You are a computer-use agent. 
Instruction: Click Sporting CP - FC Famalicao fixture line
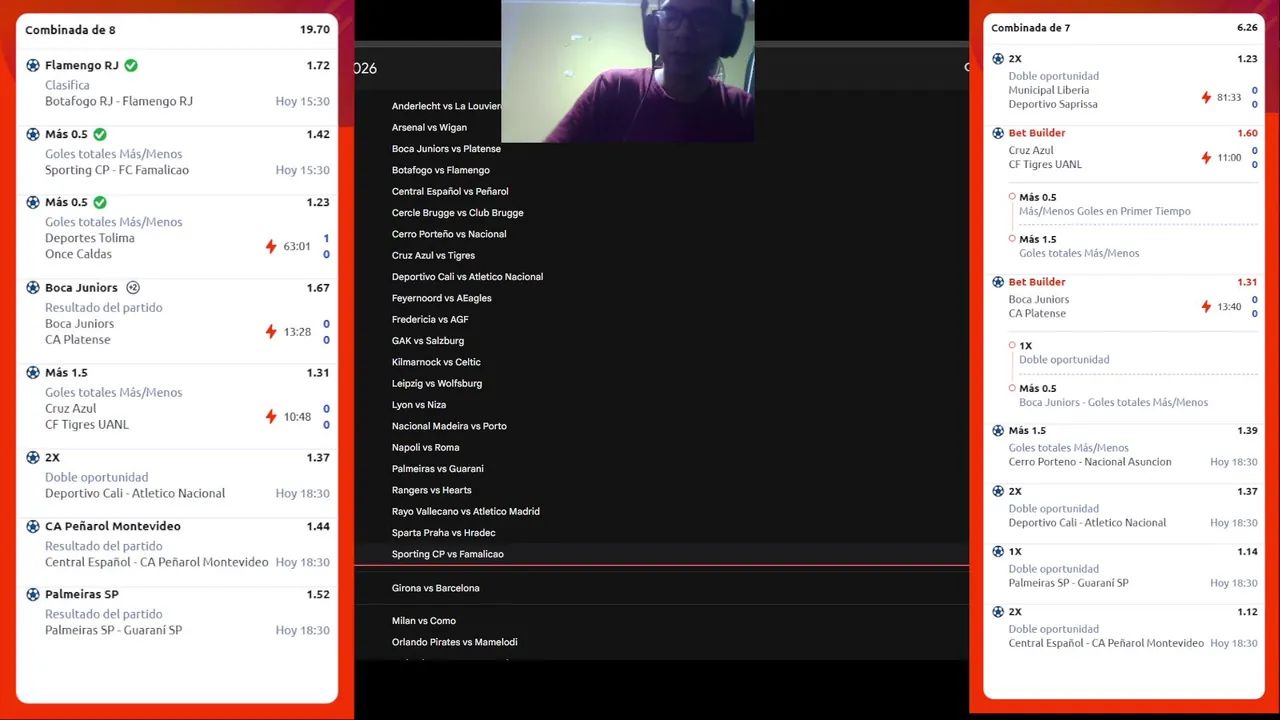coord(117,170)
